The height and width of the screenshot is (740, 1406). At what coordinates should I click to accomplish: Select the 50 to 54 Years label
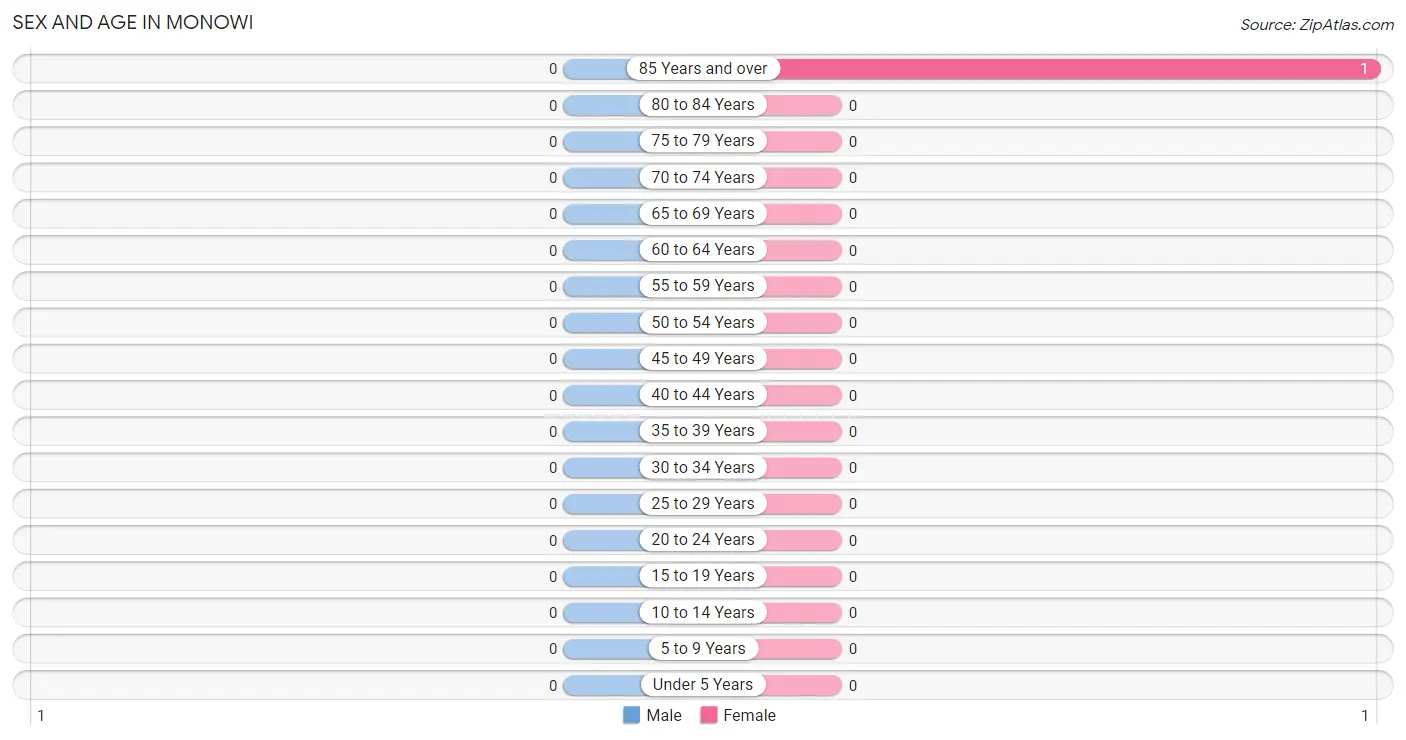tap(703, 322)
